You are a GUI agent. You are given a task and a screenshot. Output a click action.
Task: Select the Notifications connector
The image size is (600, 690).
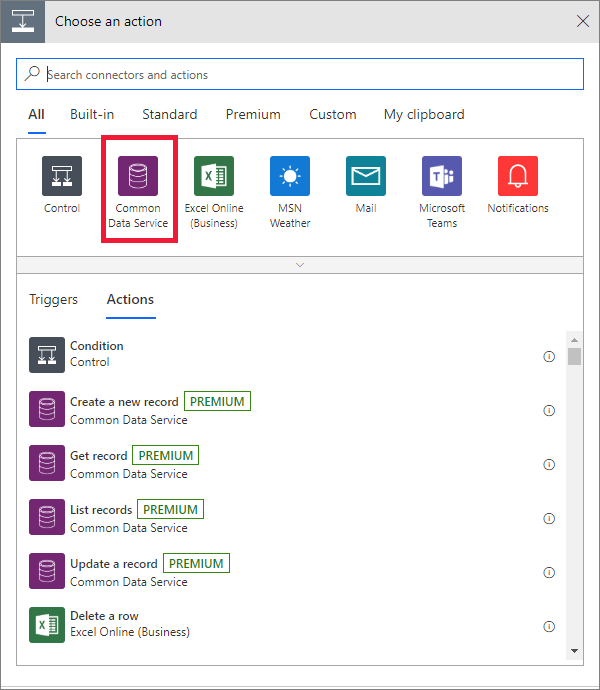pyautogui.click(x=518, y=176)
